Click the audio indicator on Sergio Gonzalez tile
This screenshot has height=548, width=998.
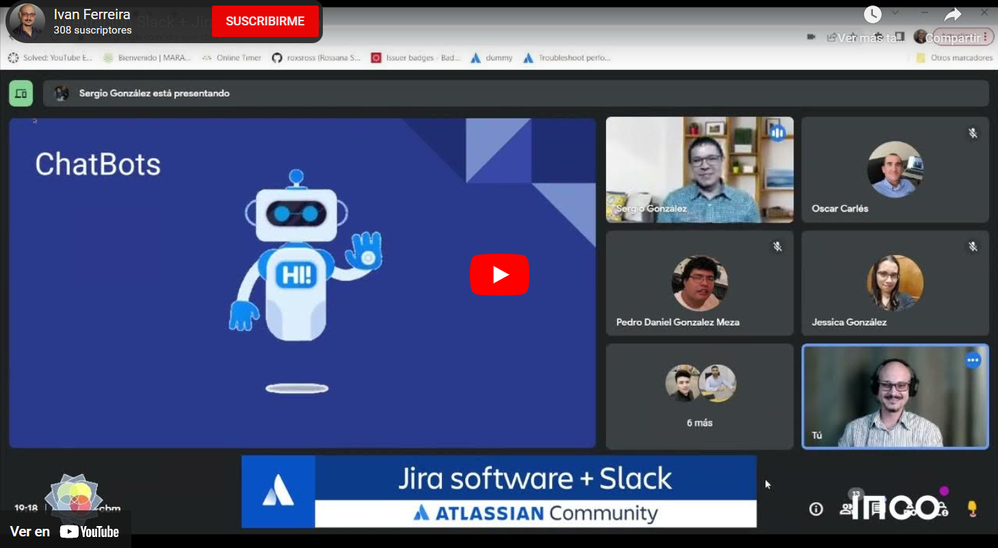pyautogui.click(x=777, y=133)
